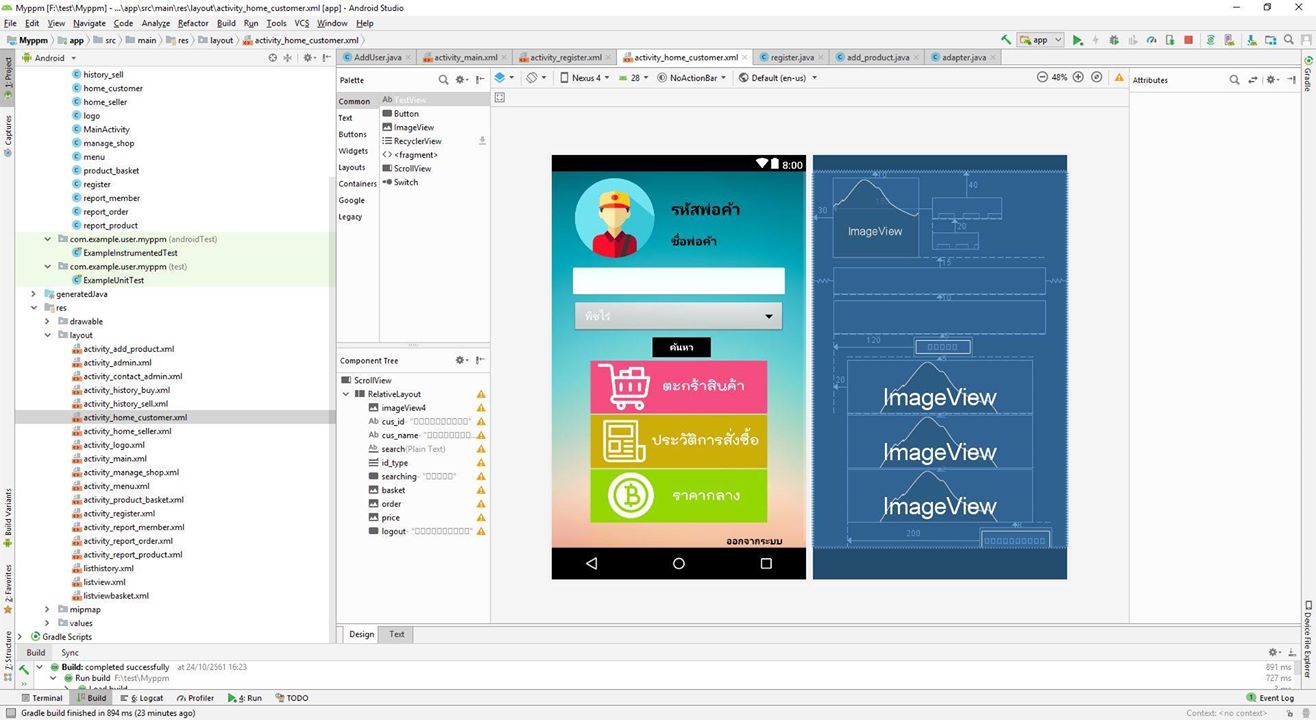This screenshot has width=1316, height=720.
Task: Open the Default (en-us) locale dropdown
Action: tap(778, 77)
